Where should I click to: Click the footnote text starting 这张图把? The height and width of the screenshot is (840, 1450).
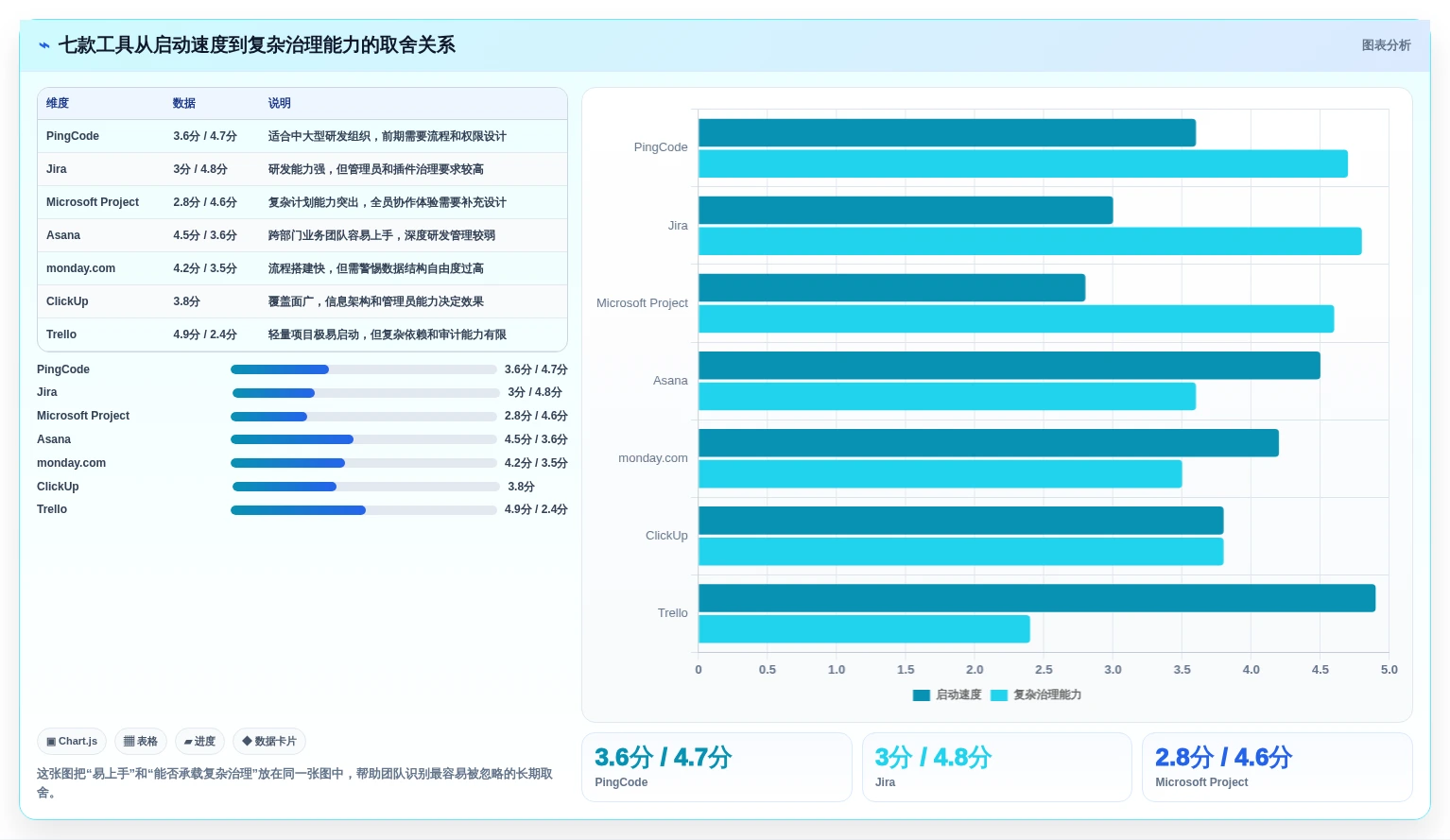[x=295, y=783]
